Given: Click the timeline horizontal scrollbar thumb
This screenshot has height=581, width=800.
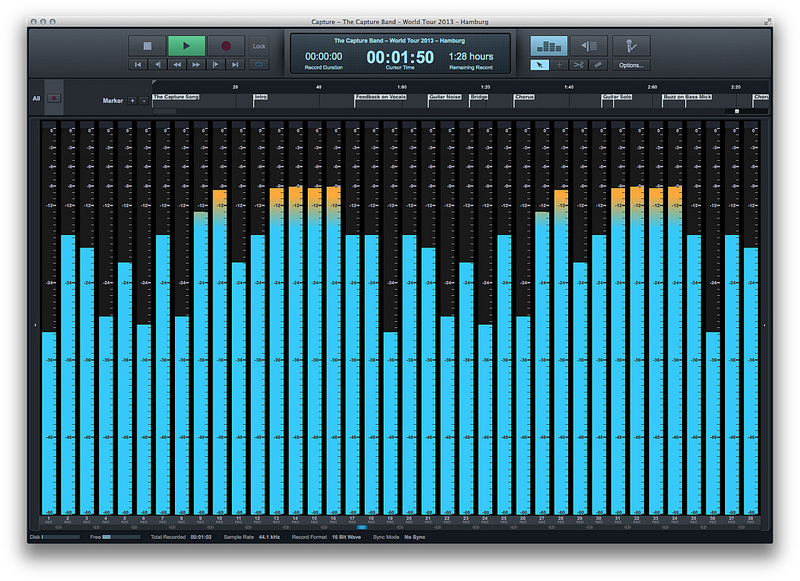Looking at the screenshot, I should point(164,111).
